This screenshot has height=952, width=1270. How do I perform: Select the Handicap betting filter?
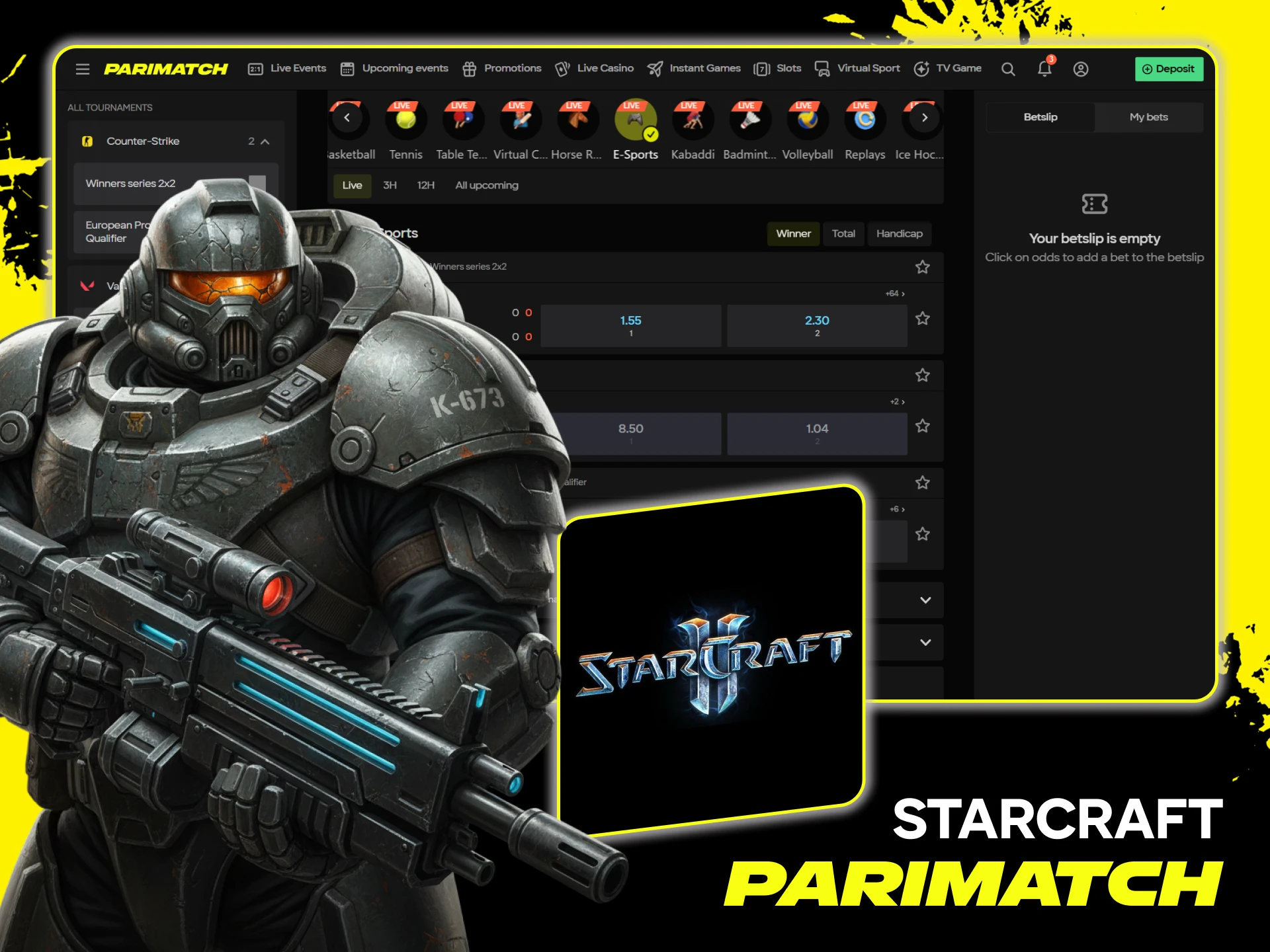click(899, 233)
